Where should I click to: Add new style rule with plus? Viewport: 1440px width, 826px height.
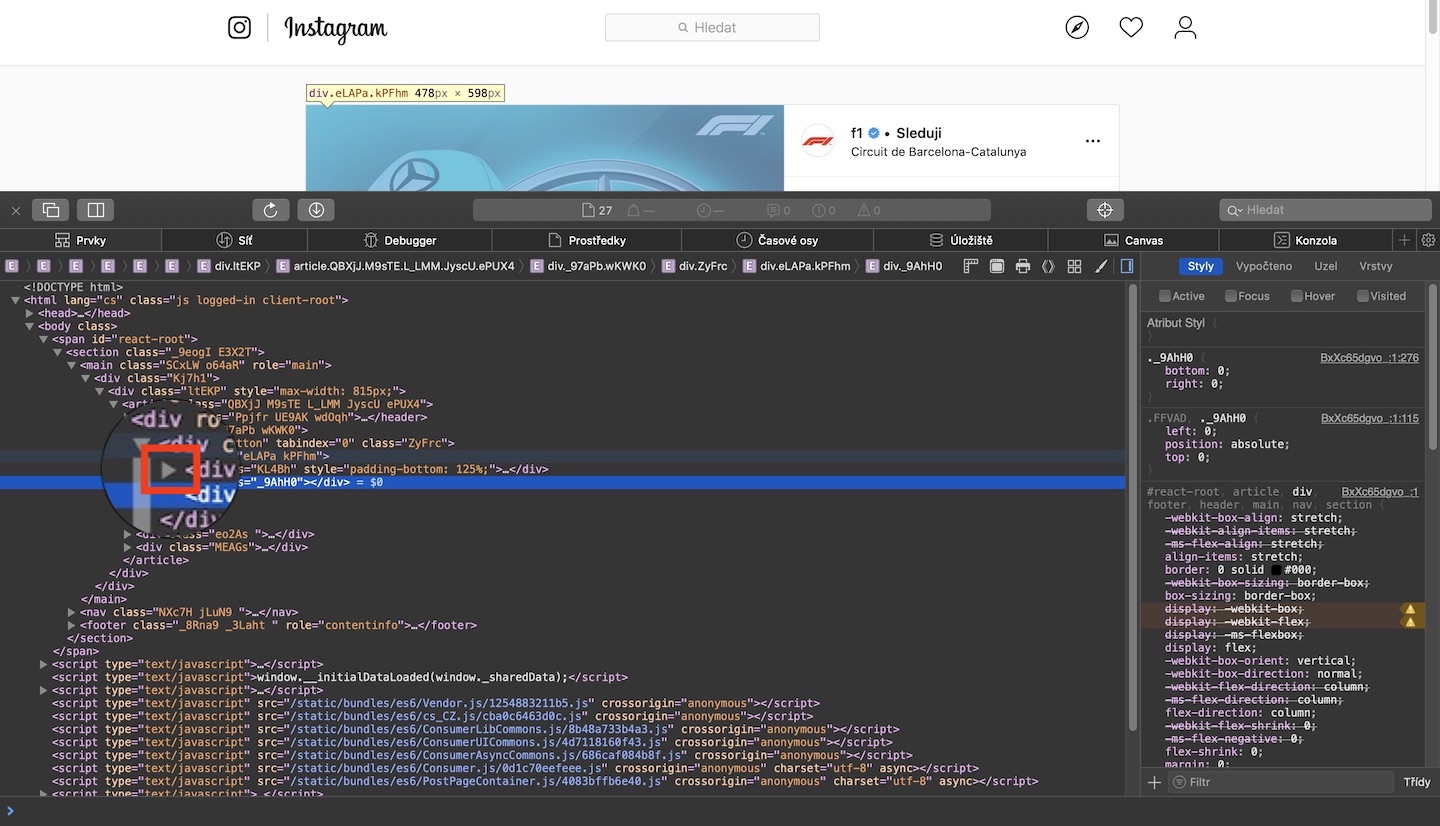(x=1154, y=782)
